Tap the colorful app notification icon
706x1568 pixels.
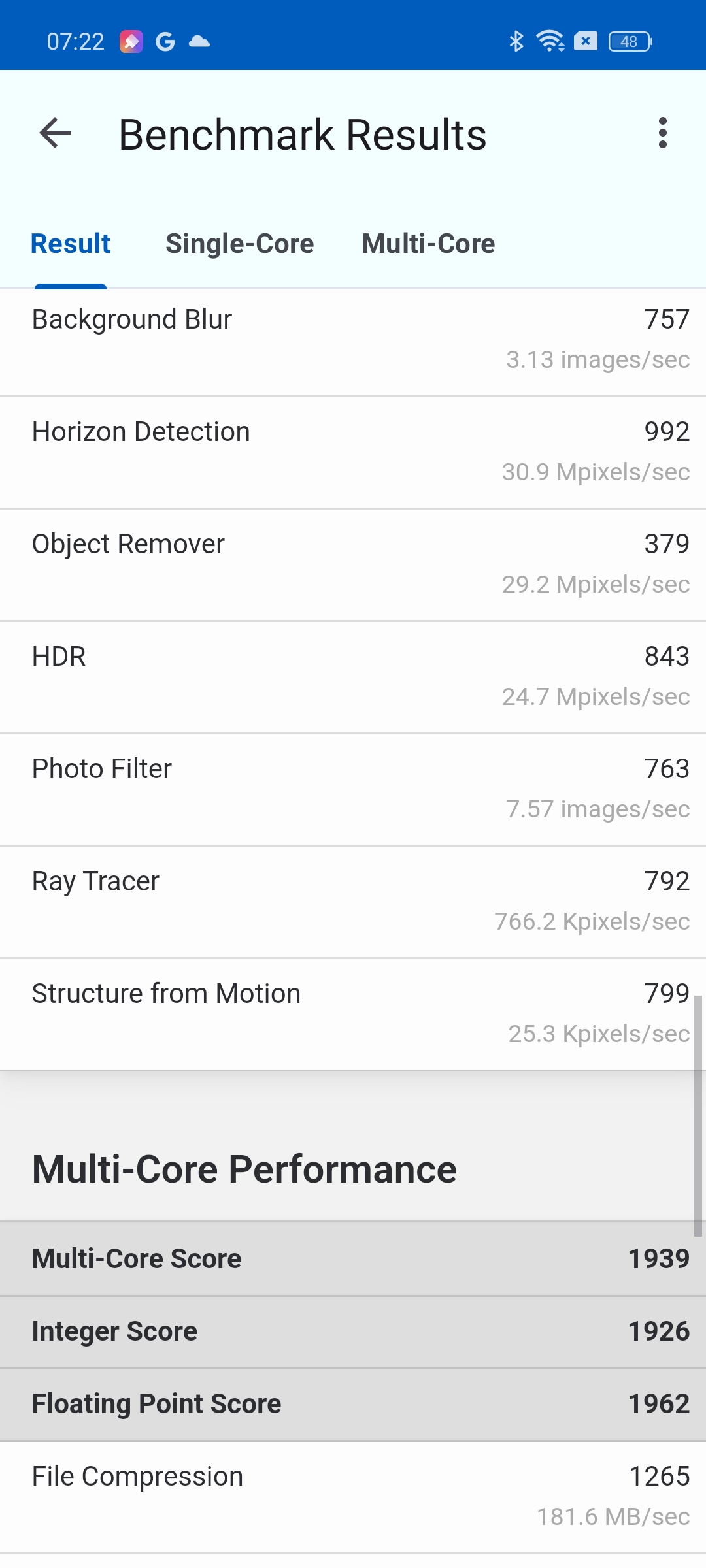[131, 42]
